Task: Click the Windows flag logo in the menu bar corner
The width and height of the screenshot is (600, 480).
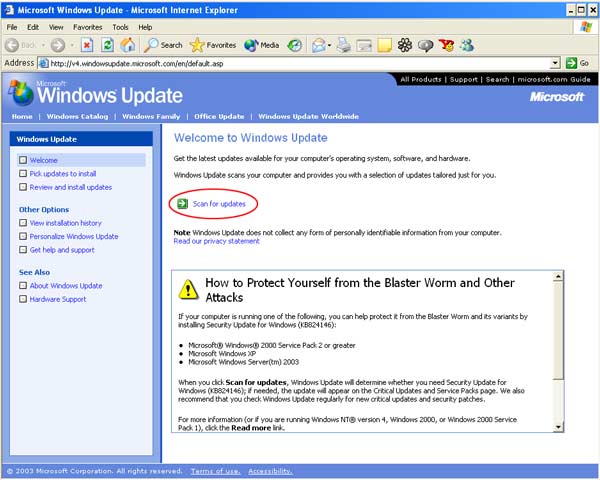Action: pyautogui.click(x=586, y=27)
